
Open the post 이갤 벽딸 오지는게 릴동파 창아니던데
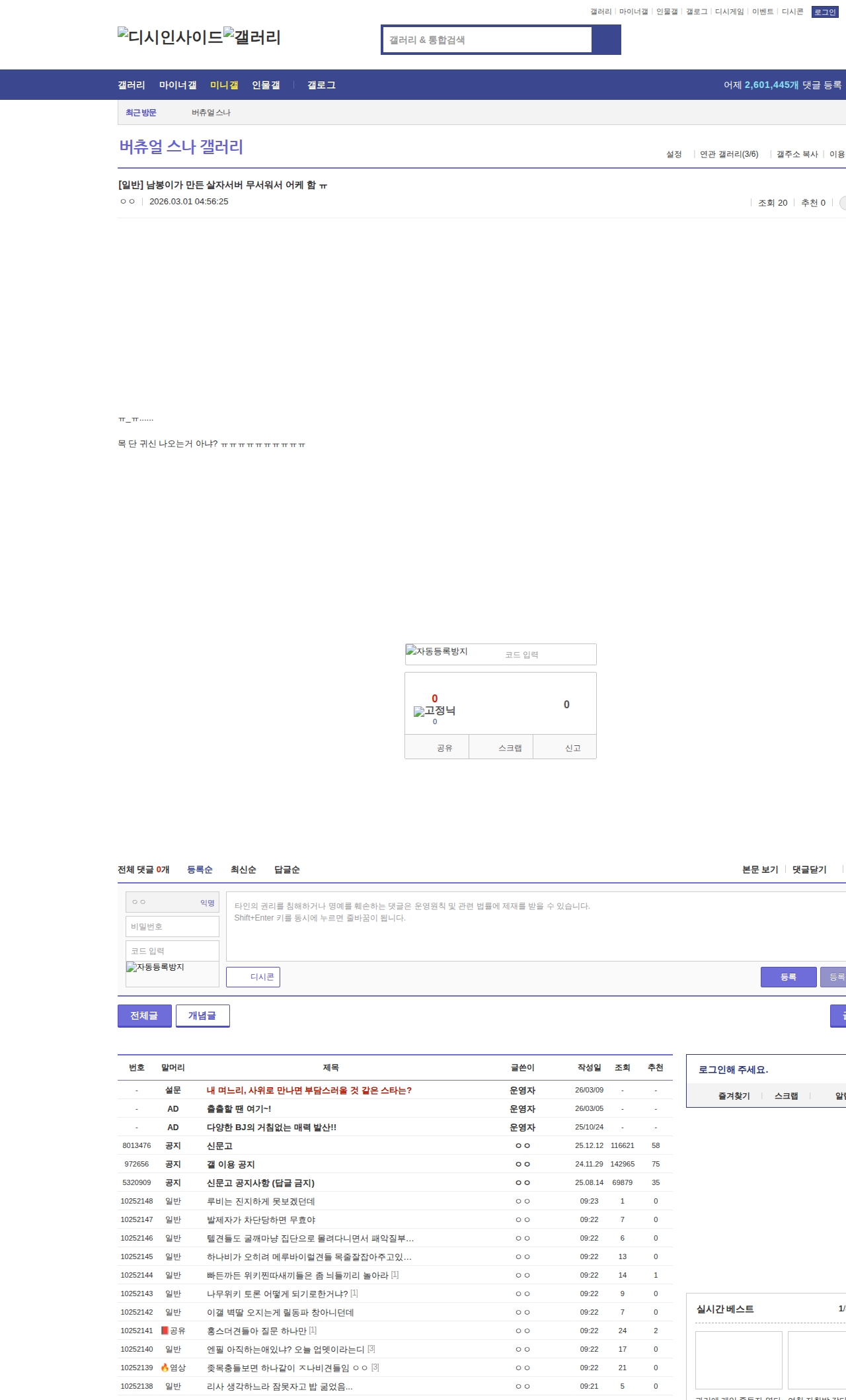(280, 1313)
